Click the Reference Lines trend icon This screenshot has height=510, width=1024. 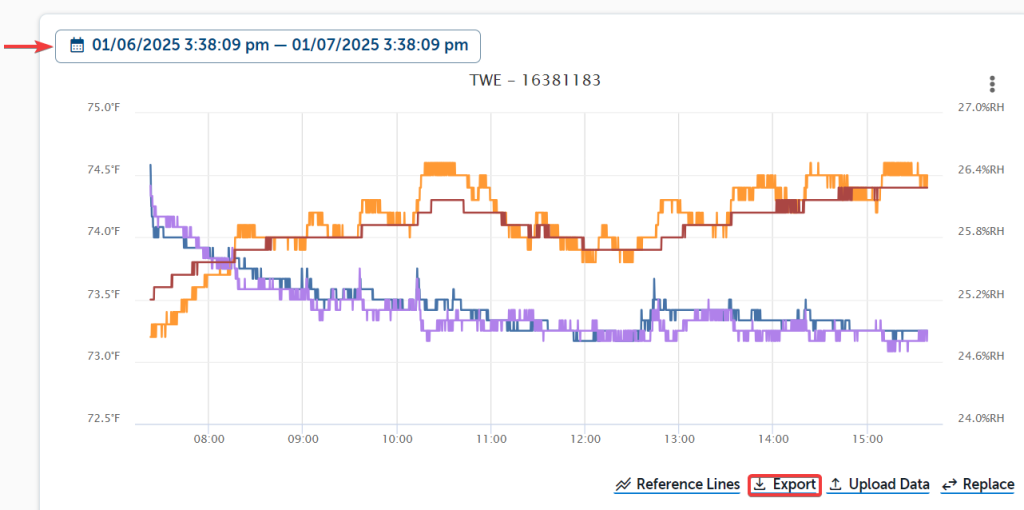tap(624, 485)
